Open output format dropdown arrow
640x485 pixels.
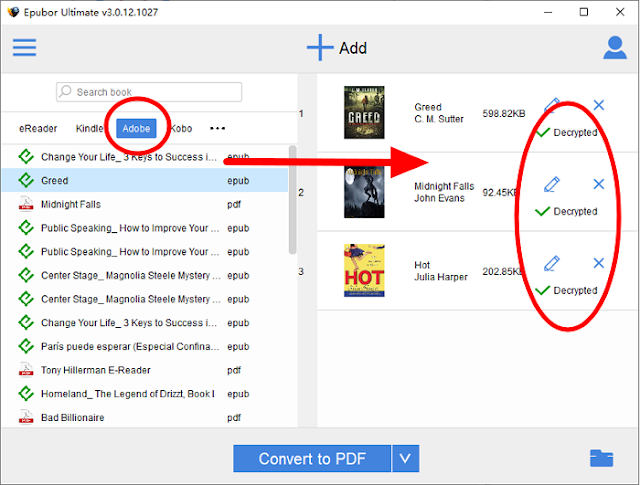[405, 458]
